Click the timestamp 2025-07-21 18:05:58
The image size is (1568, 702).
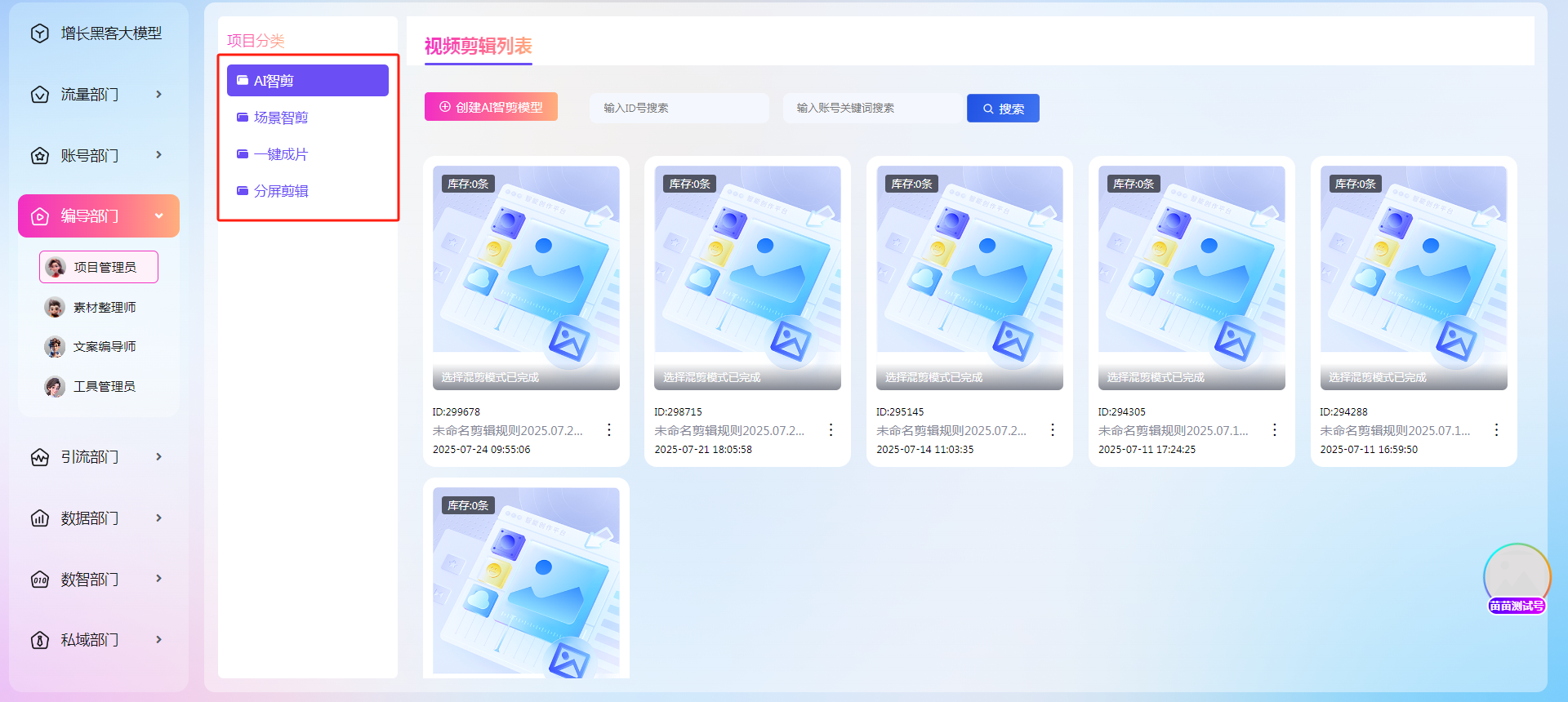pos(703,450)
